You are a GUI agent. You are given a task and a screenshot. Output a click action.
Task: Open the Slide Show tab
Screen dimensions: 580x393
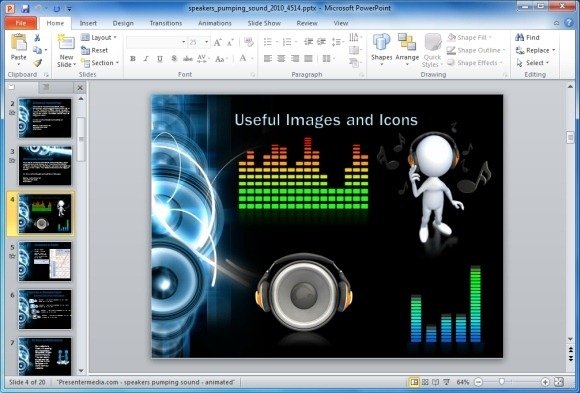point(264,23)
